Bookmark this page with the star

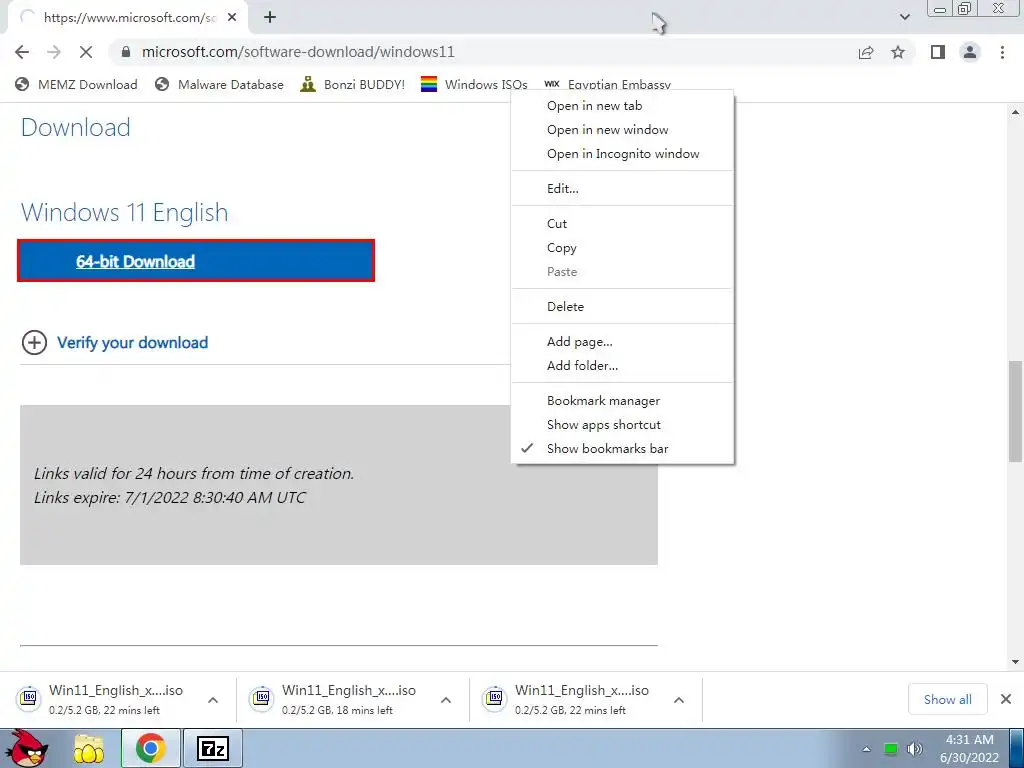(898, 52)
